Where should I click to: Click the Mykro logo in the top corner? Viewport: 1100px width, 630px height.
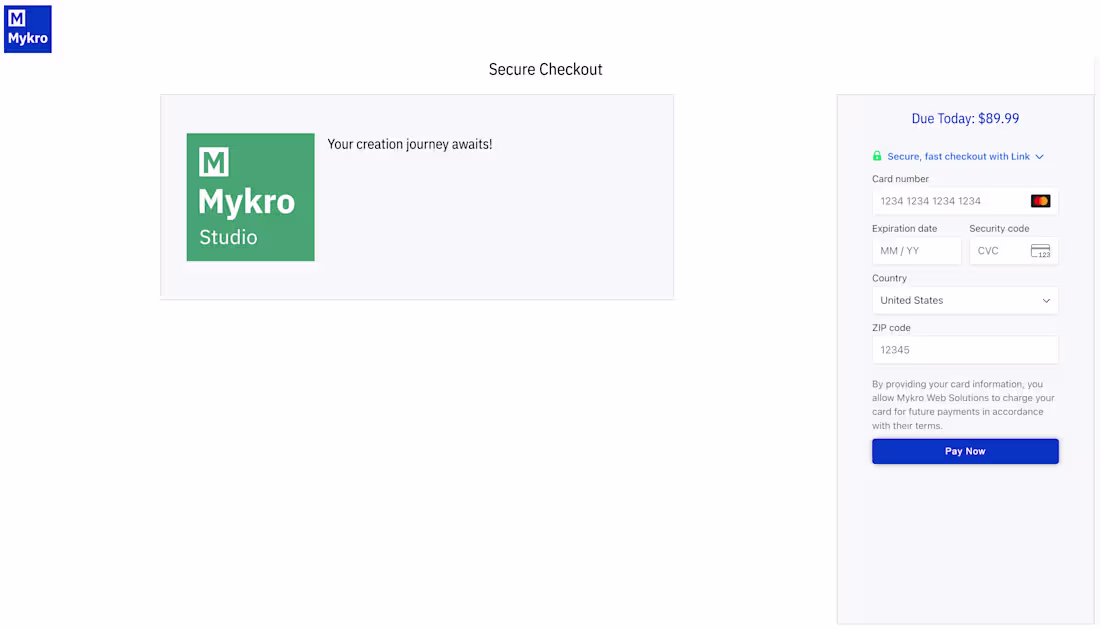[27, 28]
